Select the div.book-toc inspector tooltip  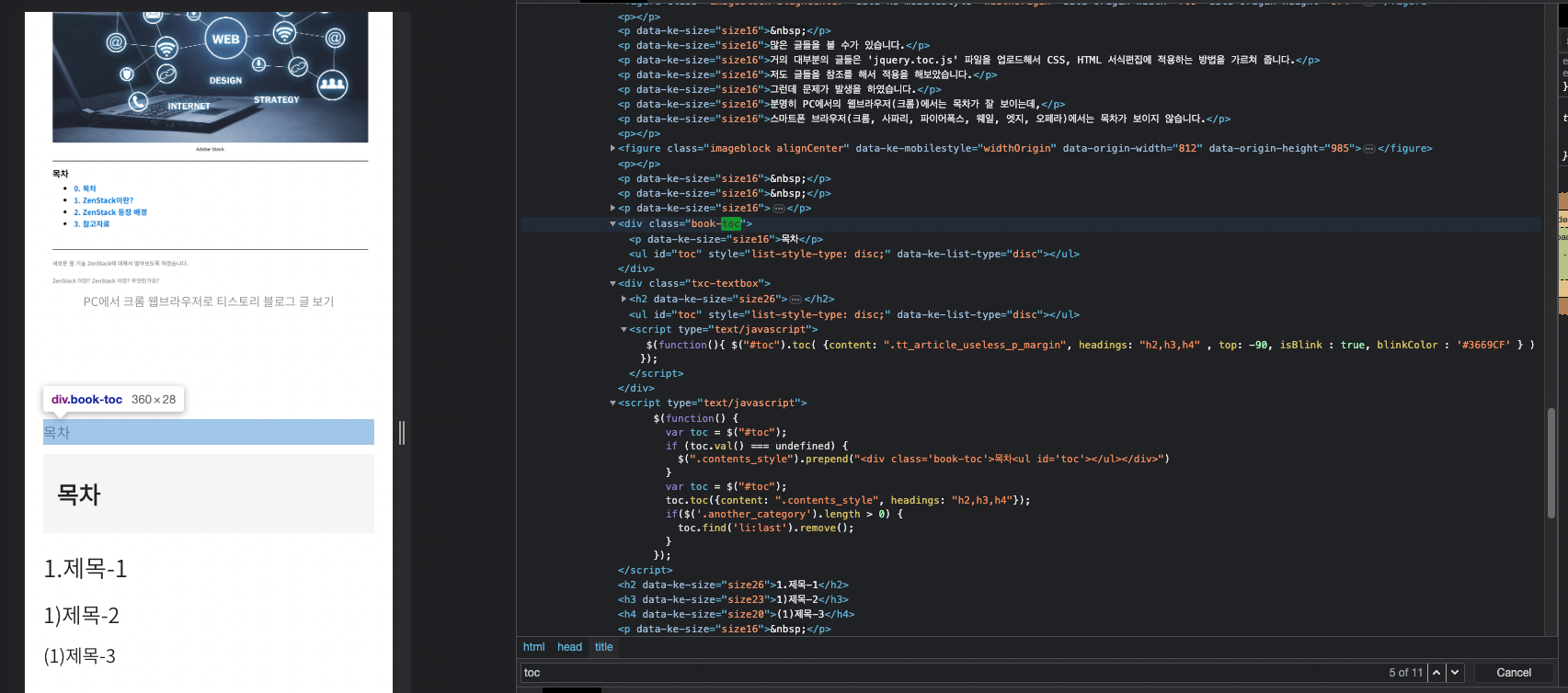[x=114, y=400]
